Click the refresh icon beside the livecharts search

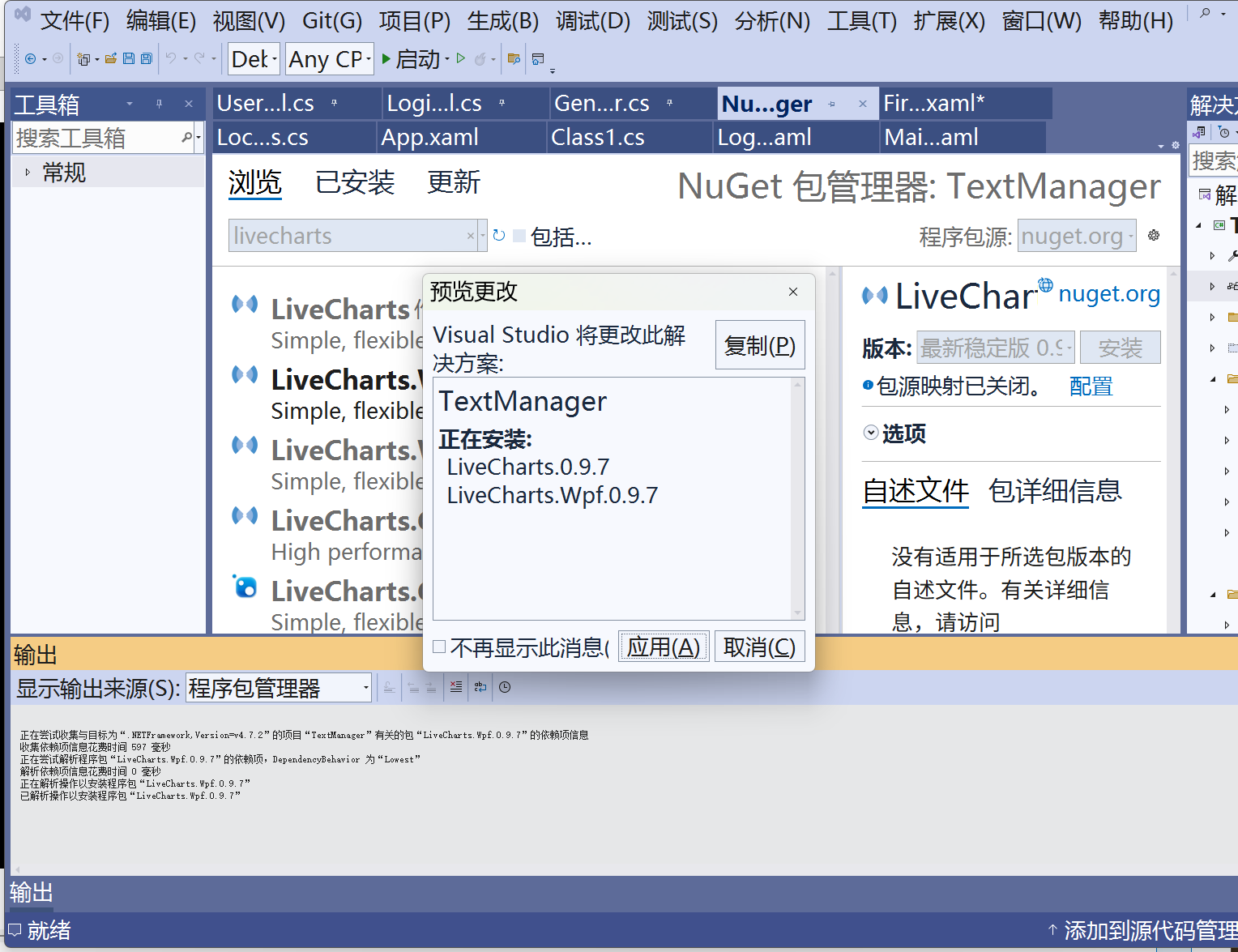click(x=499, y=236)
